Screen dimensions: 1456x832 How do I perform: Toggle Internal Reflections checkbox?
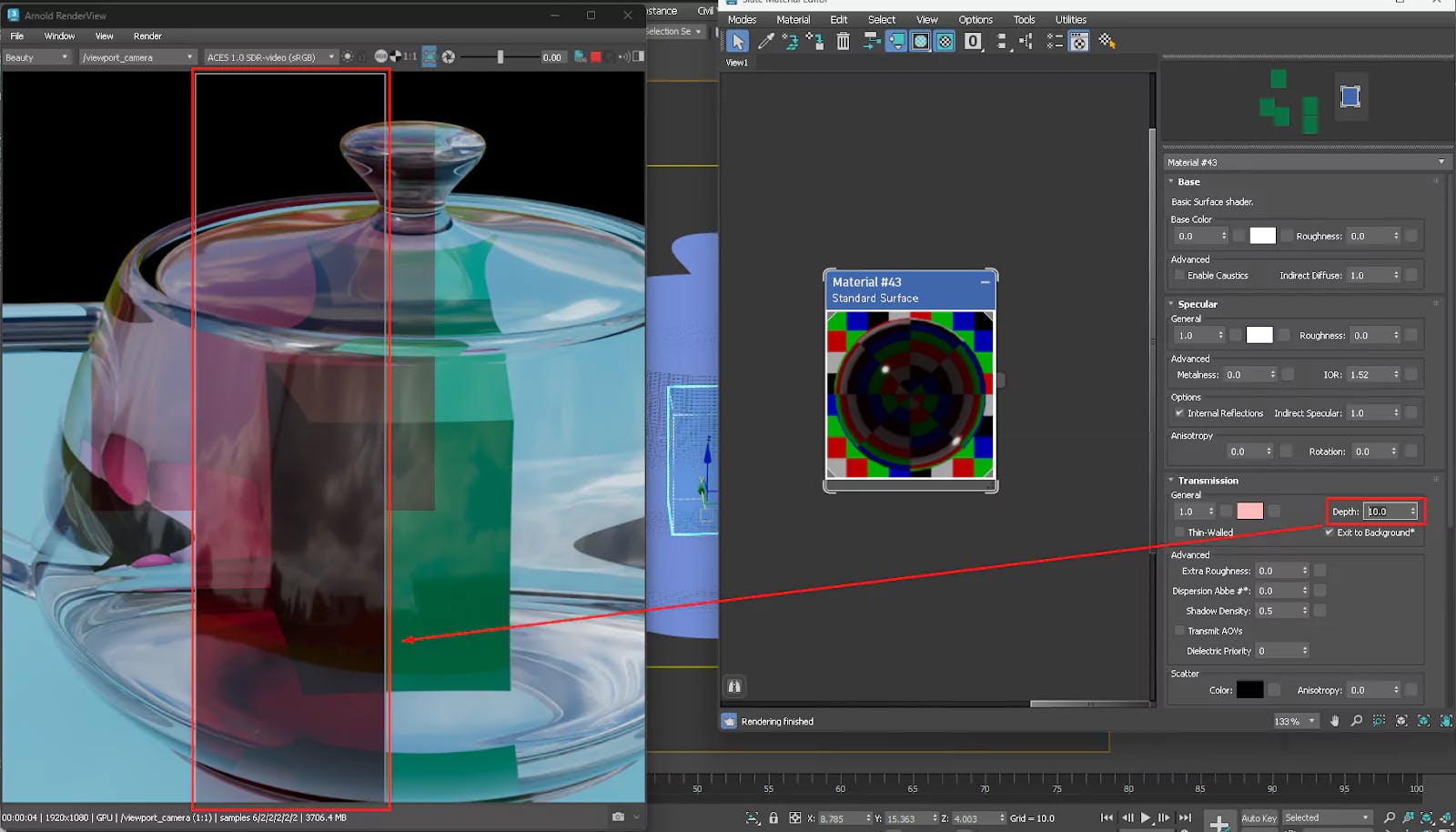[1180, 413]
